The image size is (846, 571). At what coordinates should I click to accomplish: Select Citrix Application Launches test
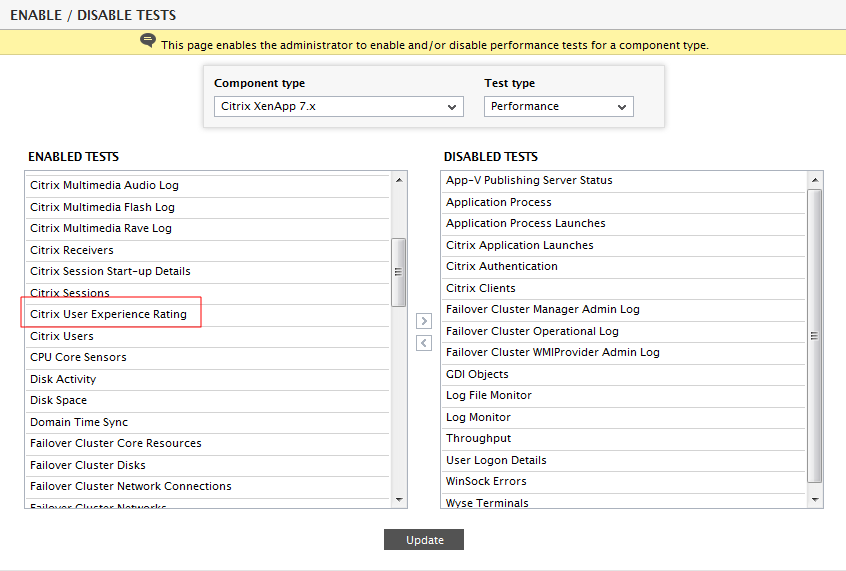[624, 246]
